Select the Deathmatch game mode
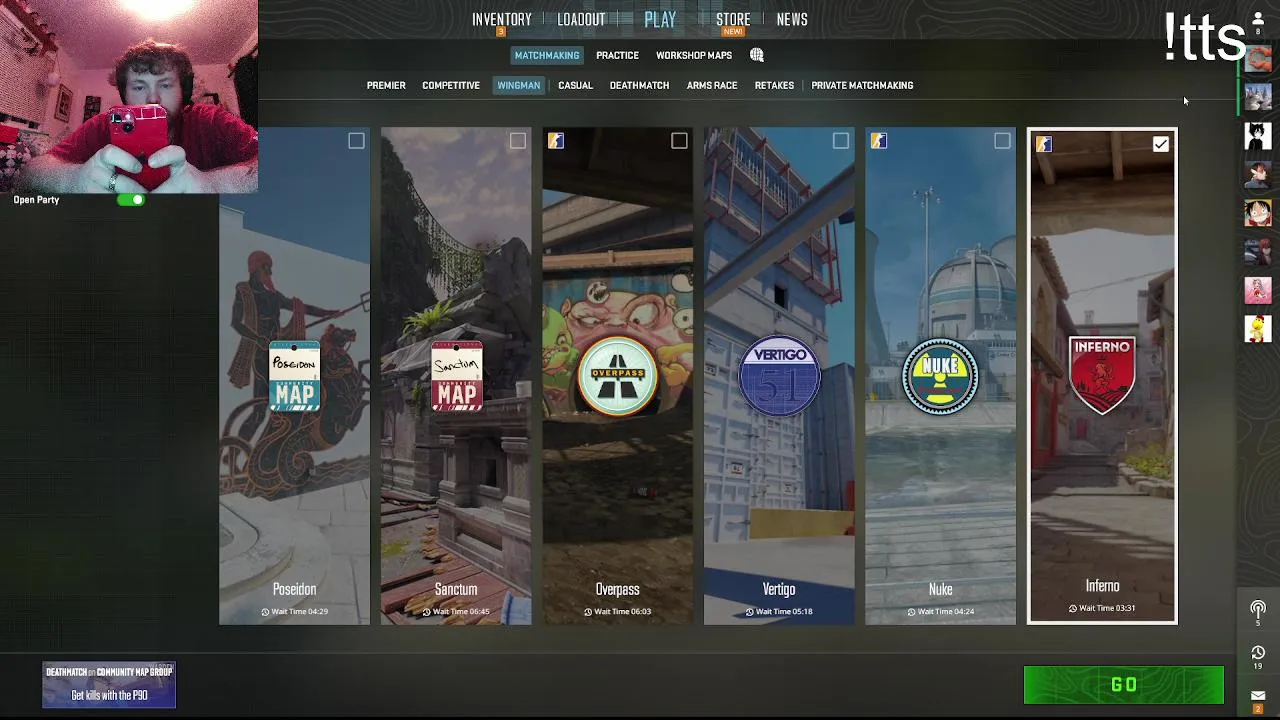The height and width of the screenshot is (720, 1280). (639, 85)
